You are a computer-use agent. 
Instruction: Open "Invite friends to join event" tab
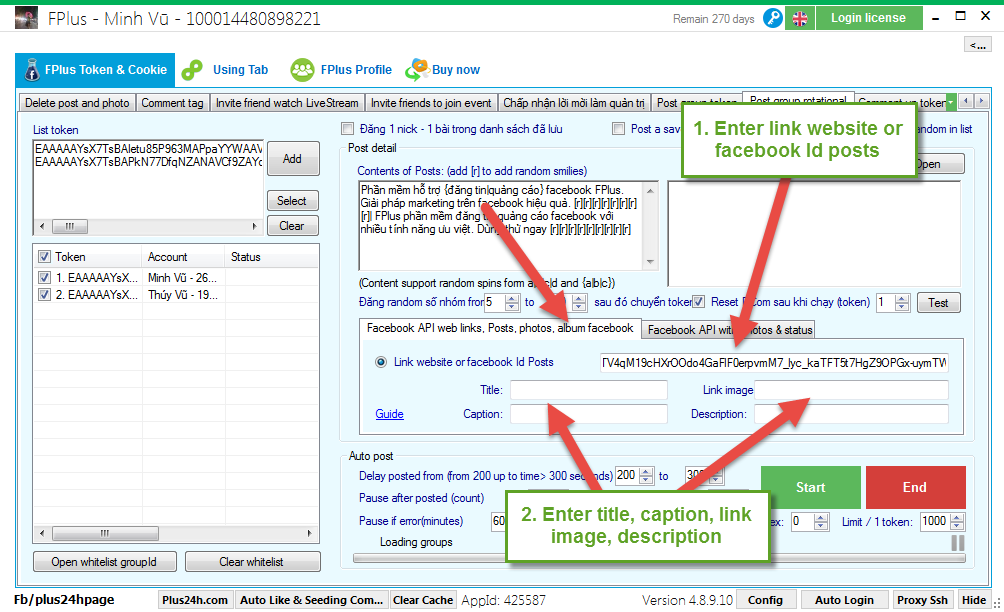[431, 103]
